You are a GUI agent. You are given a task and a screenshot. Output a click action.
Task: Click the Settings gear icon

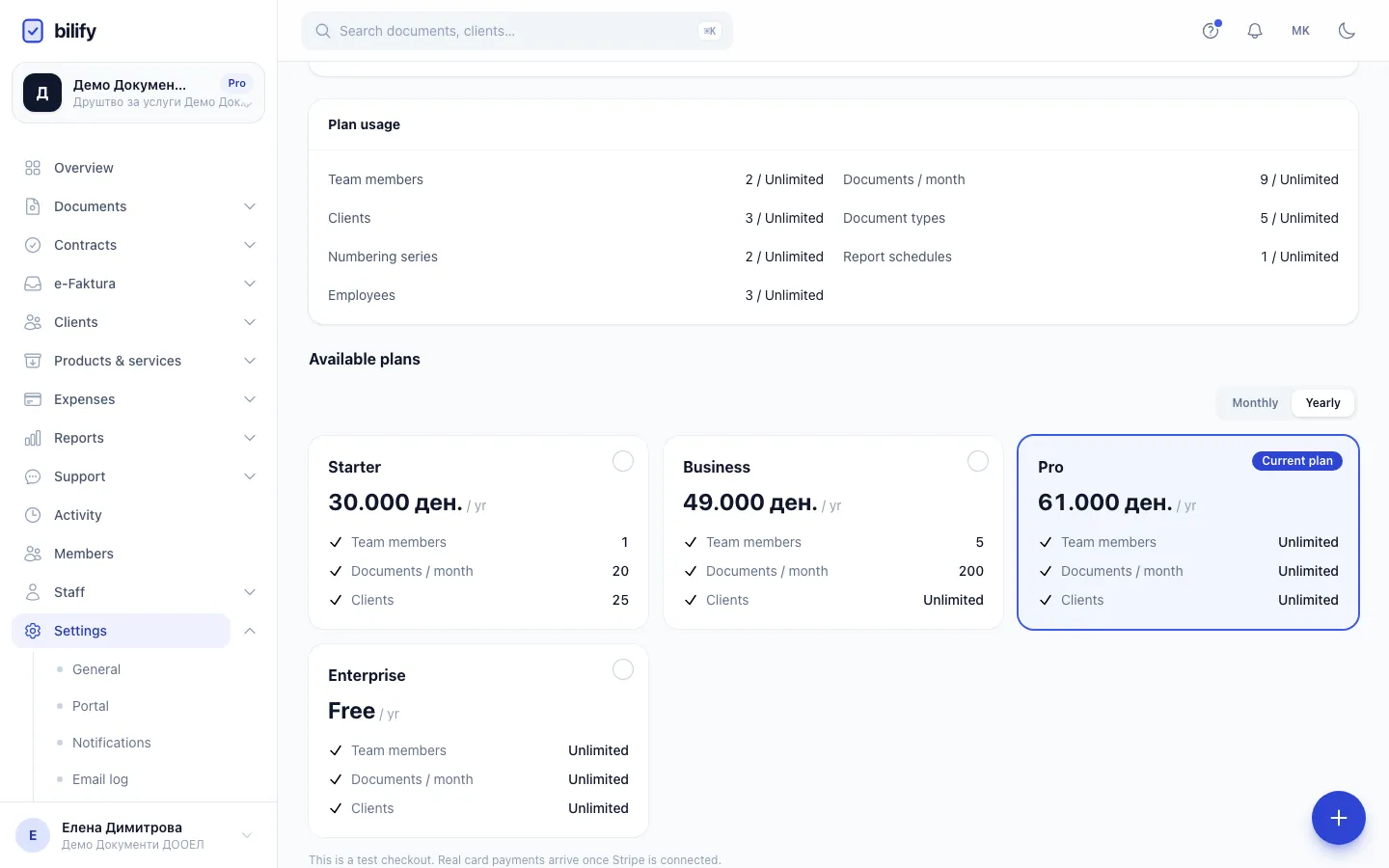33,631
